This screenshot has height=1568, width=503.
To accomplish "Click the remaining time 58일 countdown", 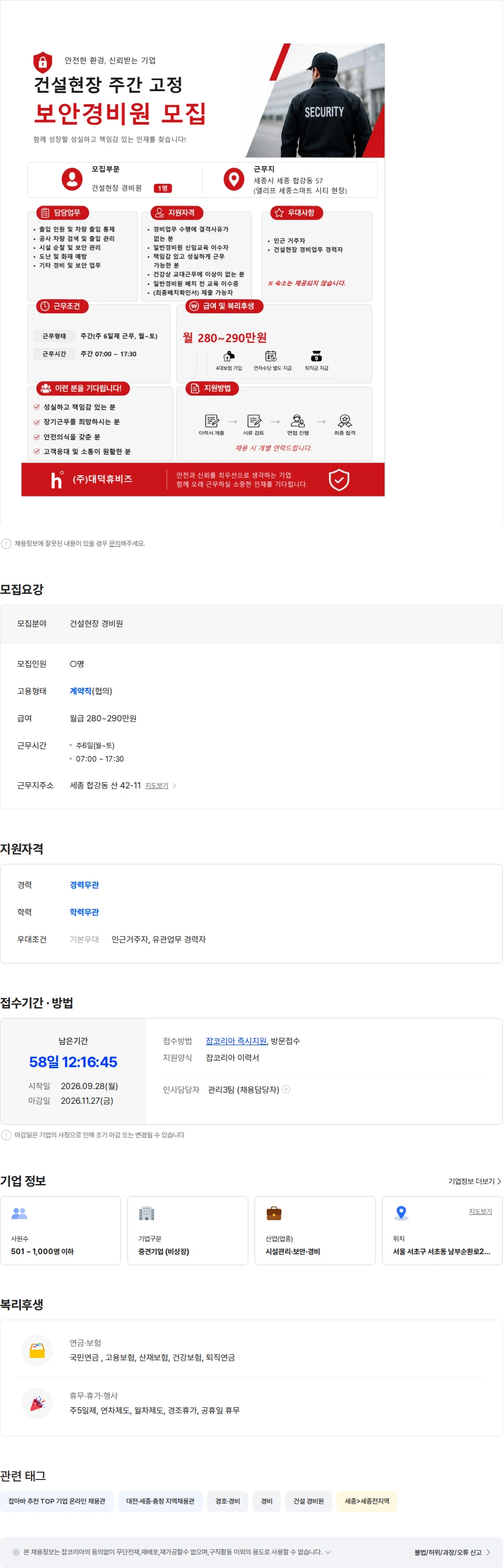I will 73,1061.
